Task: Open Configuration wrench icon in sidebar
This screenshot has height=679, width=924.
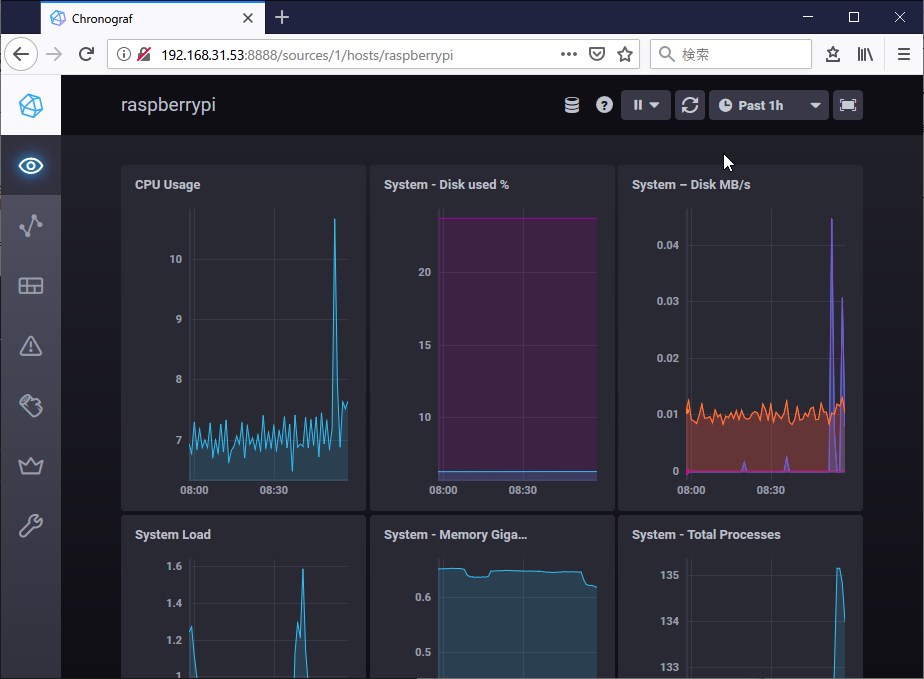Action: click(x=31, y=525)
